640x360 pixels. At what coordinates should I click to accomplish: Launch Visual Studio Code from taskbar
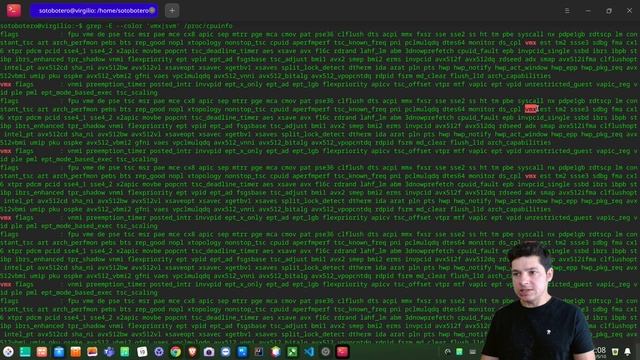[x=309, y=352]
